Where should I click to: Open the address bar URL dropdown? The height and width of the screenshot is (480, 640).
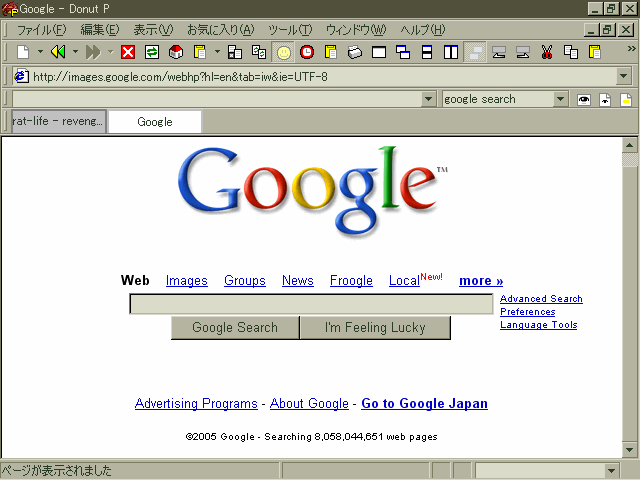pyautogui.click(x=623, y=76)
